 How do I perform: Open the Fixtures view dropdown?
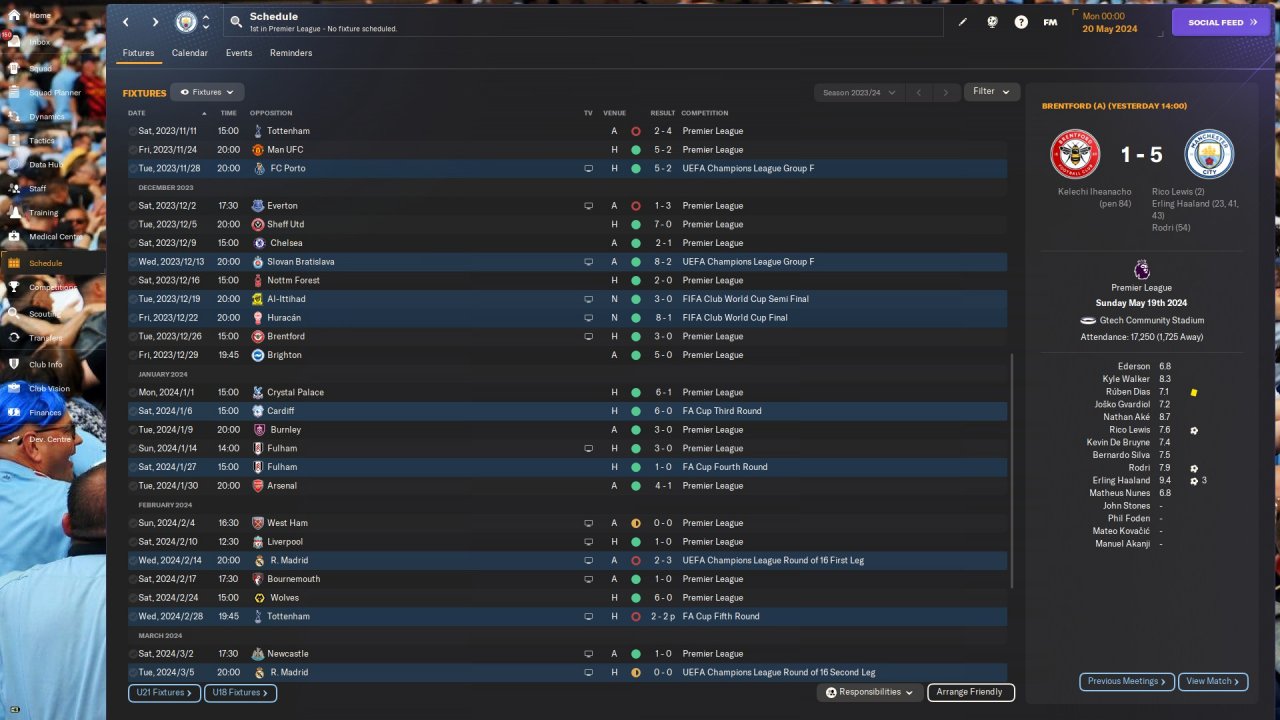(207, 92)
